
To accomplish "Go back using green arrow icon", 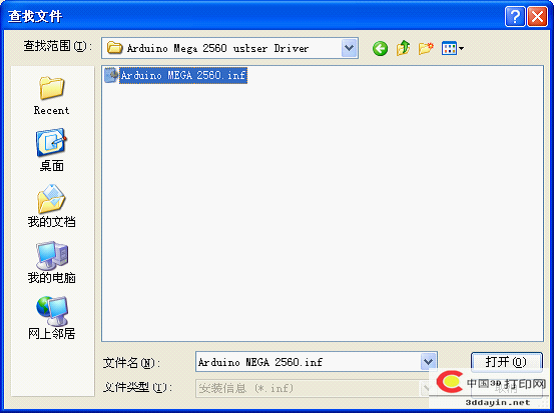I will [380, 48].
